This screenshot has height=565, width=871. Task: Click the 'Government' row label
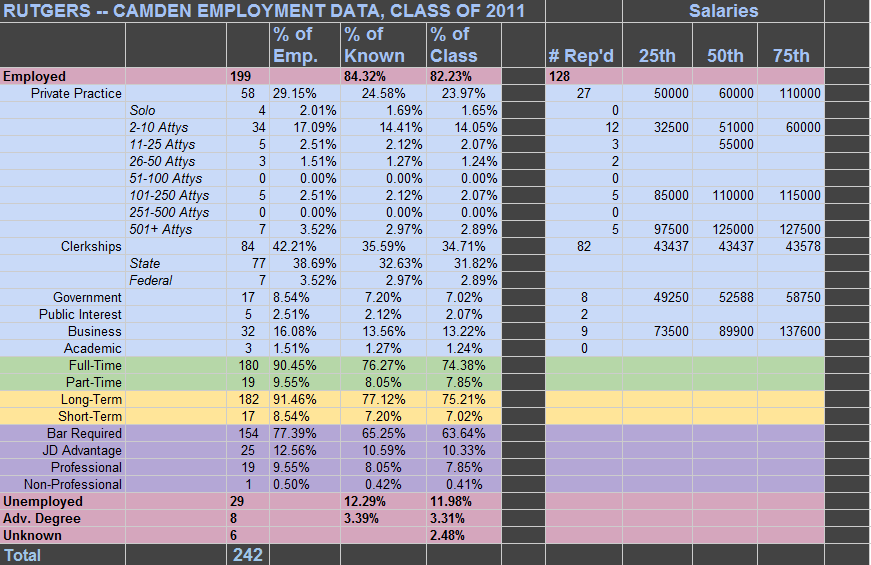pyautogui.click(x=87, y=298)
